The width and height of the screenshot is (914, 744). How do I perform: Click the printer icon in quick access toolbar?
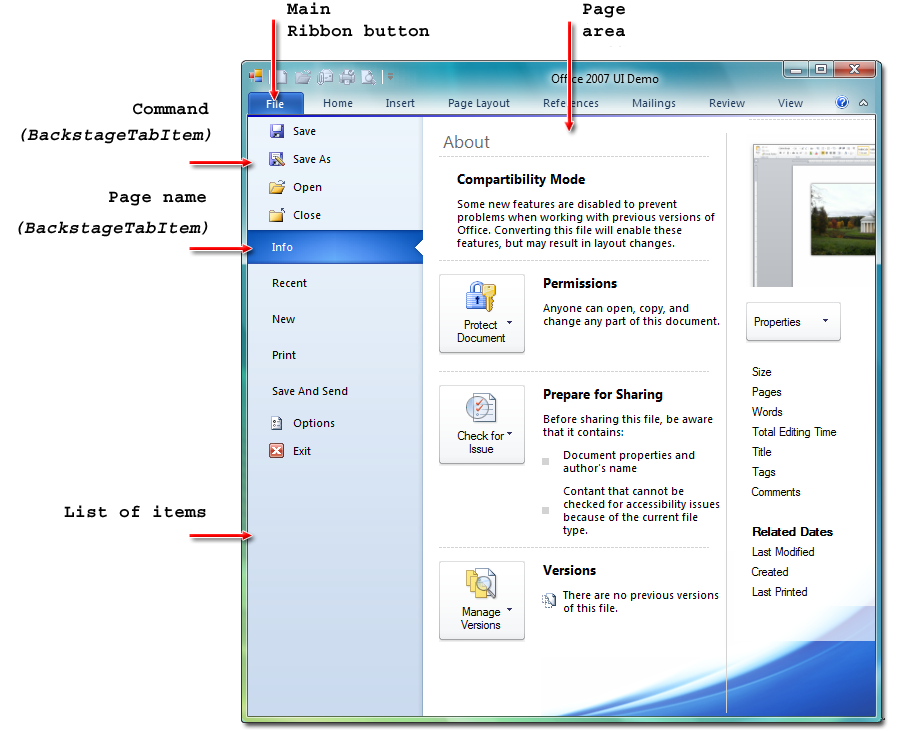point(347,77)
